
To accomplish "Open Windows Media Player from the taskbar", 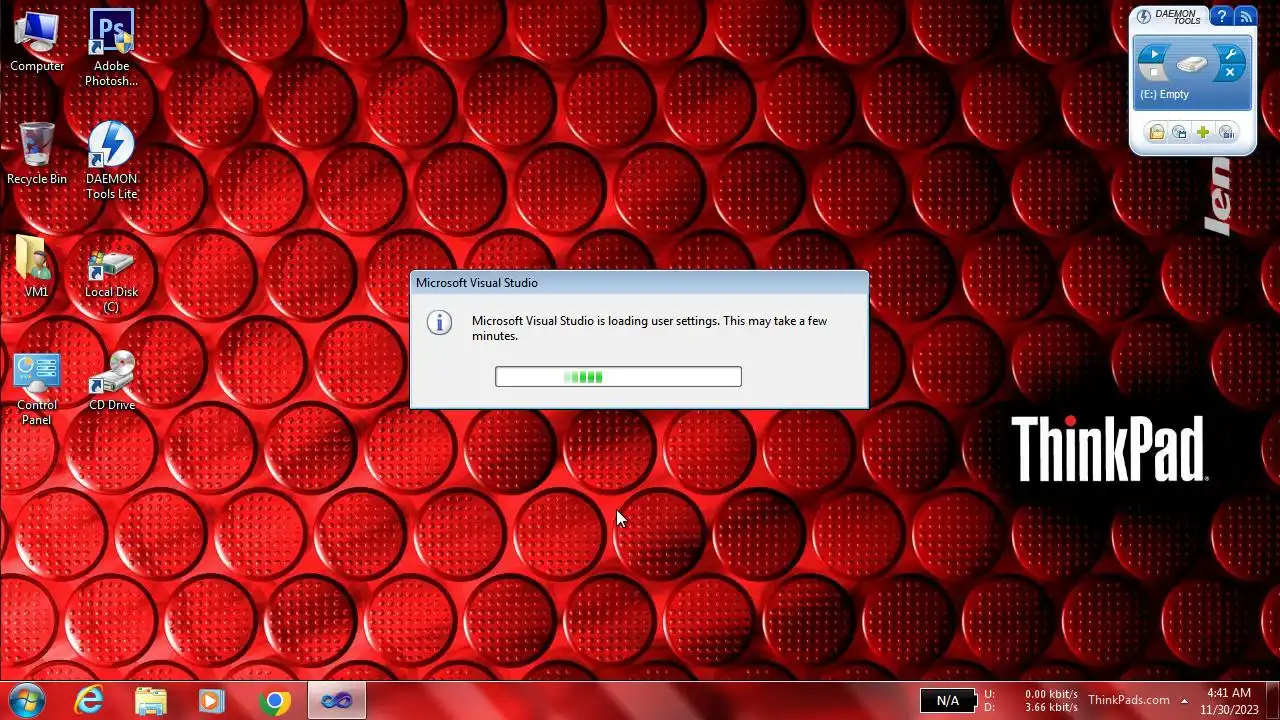I will [212, 701].
